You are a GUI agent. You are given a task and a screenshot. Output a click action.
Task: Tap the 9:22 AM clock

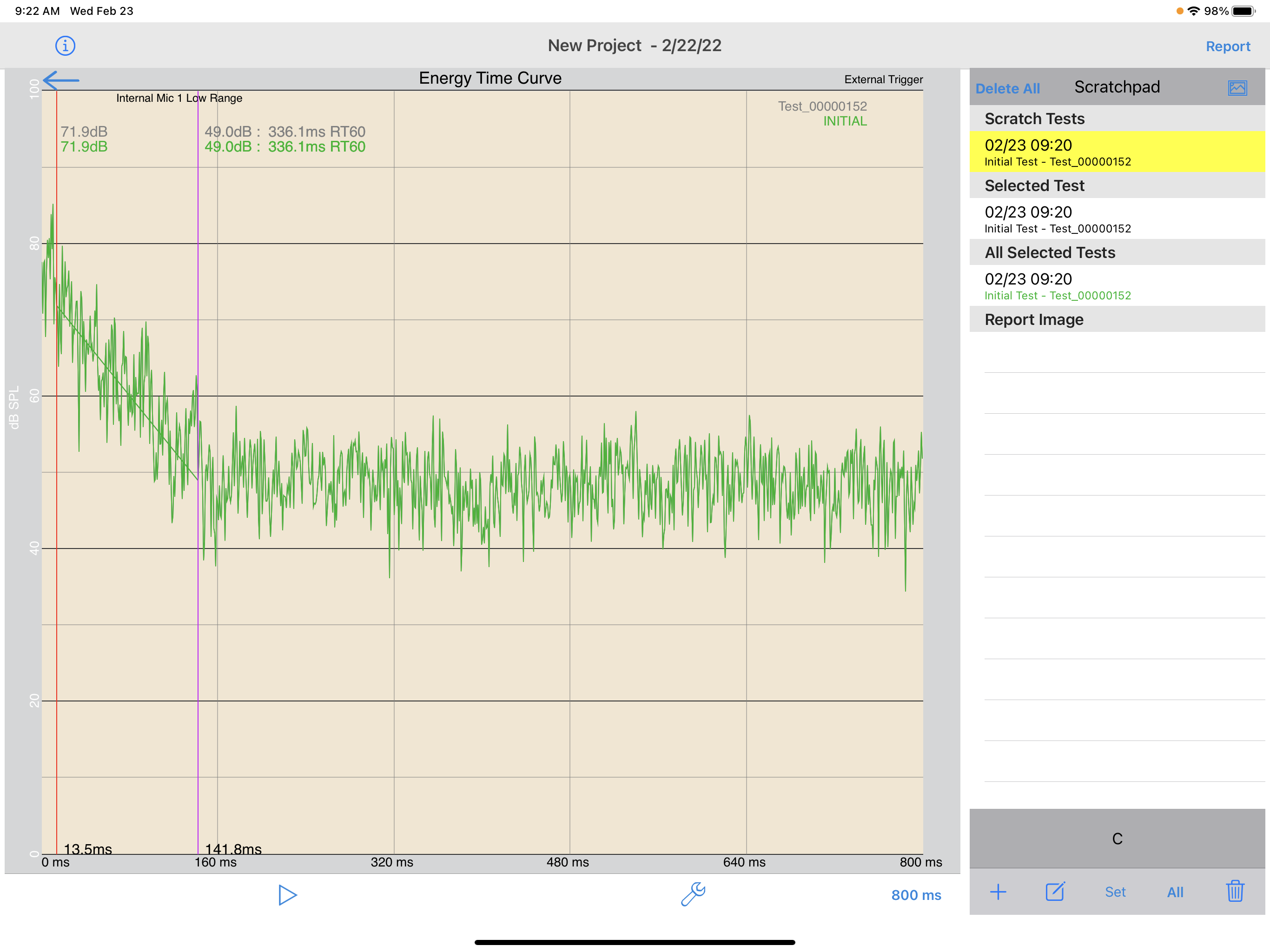pos(37,11)
